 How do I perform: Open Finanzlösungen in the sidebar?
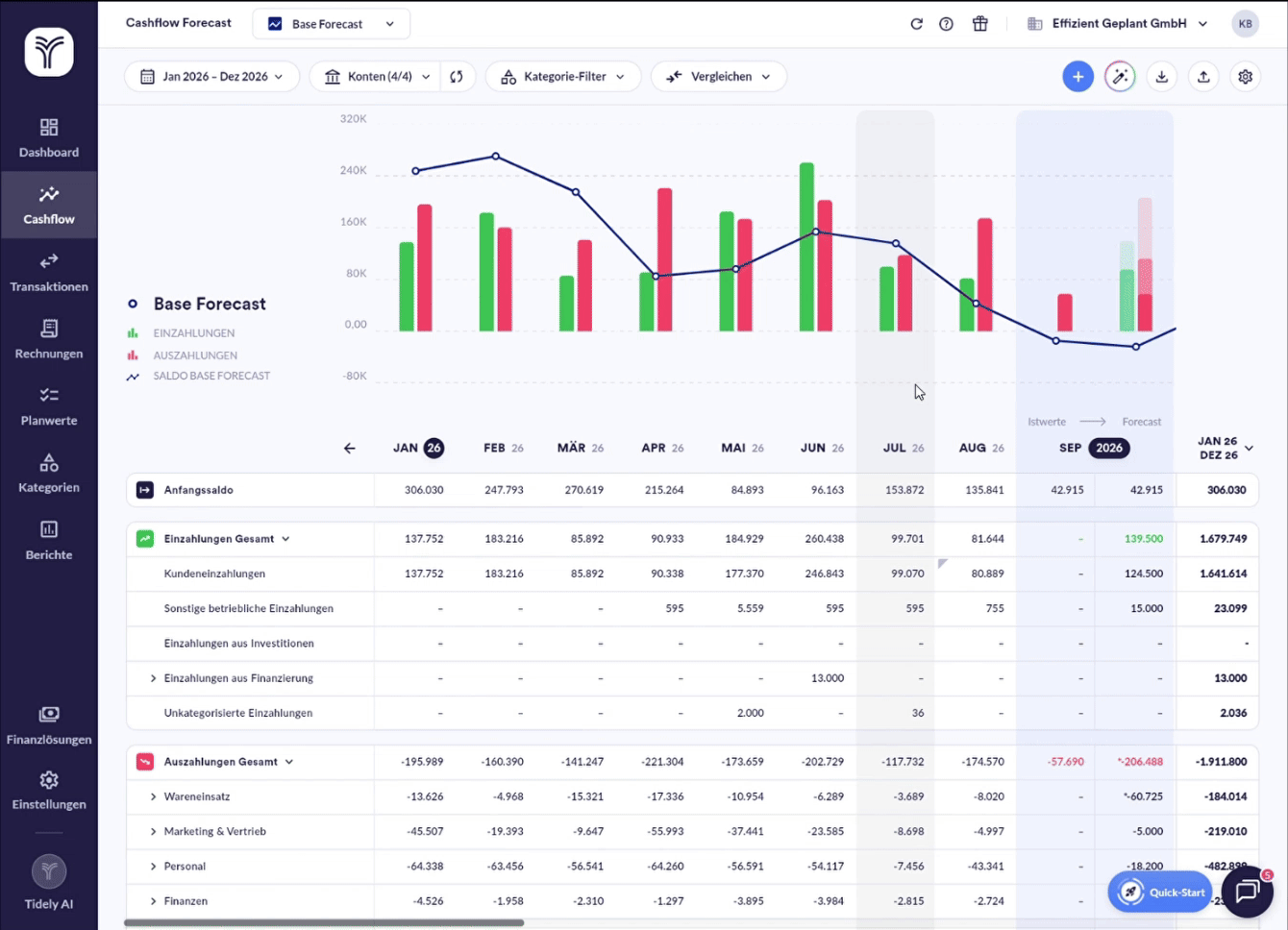pyautogui.click(x=49, y=726)
